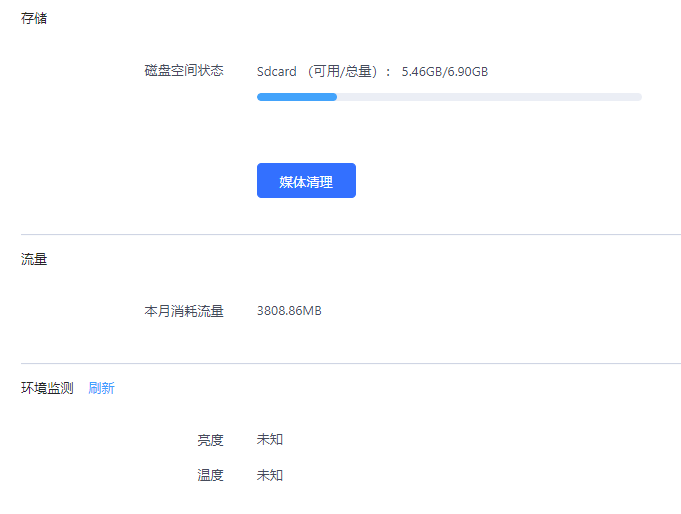Click the 流量 section heading
Image resolution: width=681 pixels, height=514 pixels.
tap(34, 259)
